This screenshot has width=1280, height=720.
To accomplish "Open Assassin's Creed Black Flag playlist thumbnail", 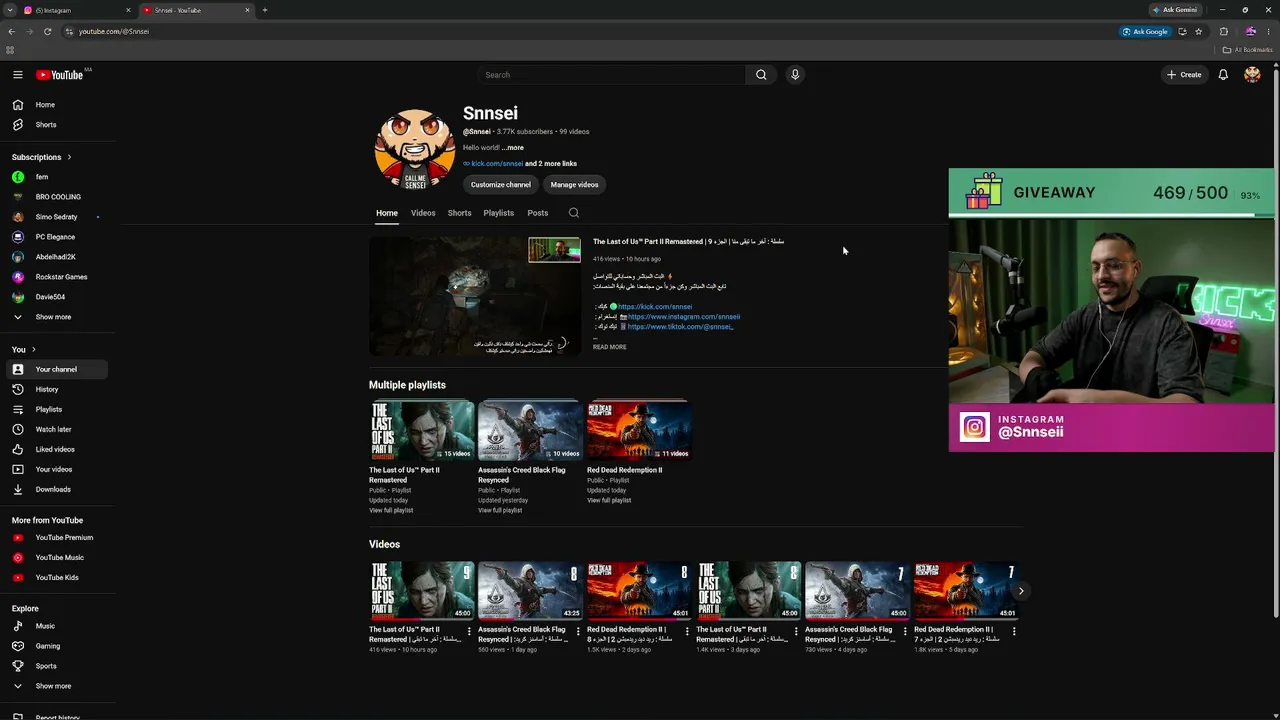I will (530, 430).
